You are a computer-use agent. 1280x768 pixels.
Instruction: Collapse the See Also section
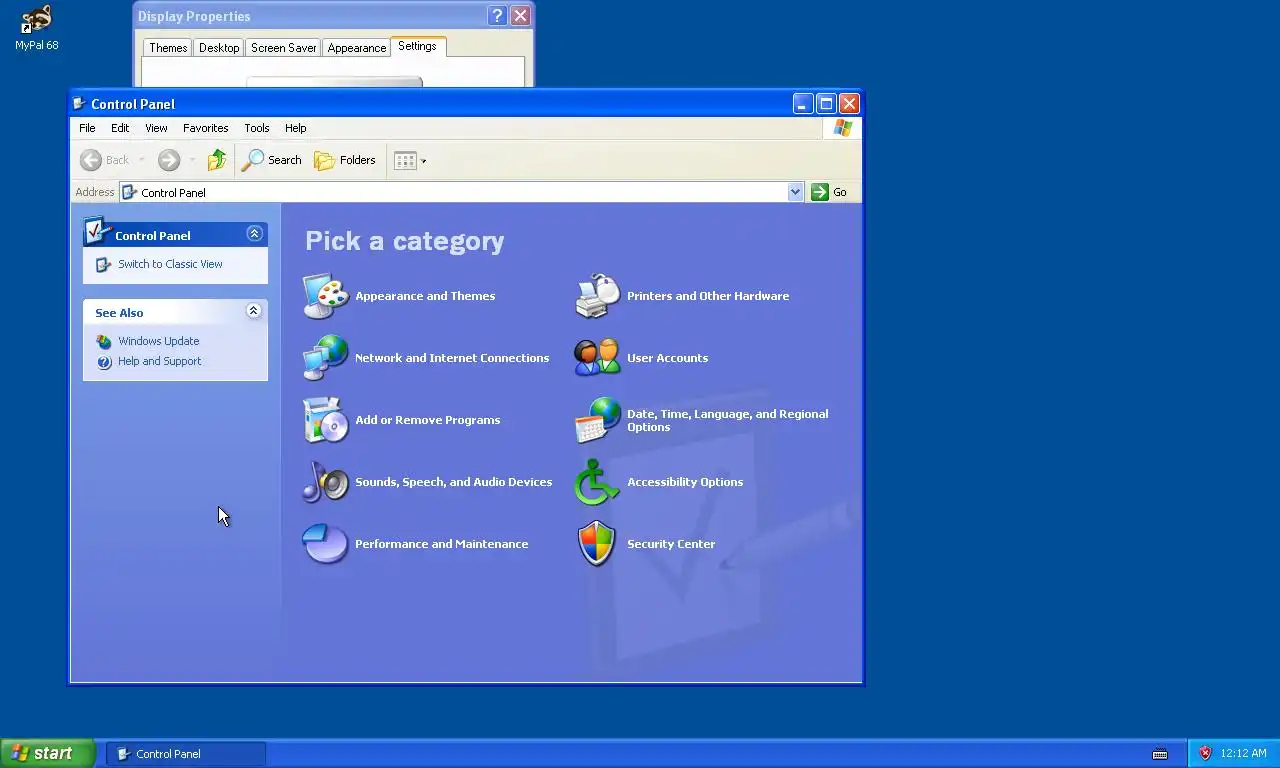pyautogui.click(x=254, y=311)
